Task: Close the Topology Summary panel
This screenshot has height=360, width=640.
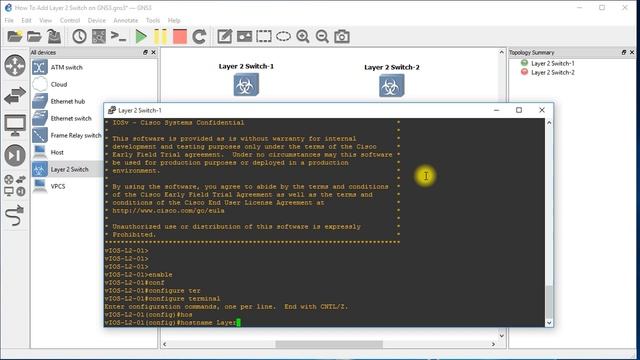Action: coord(632,52)
